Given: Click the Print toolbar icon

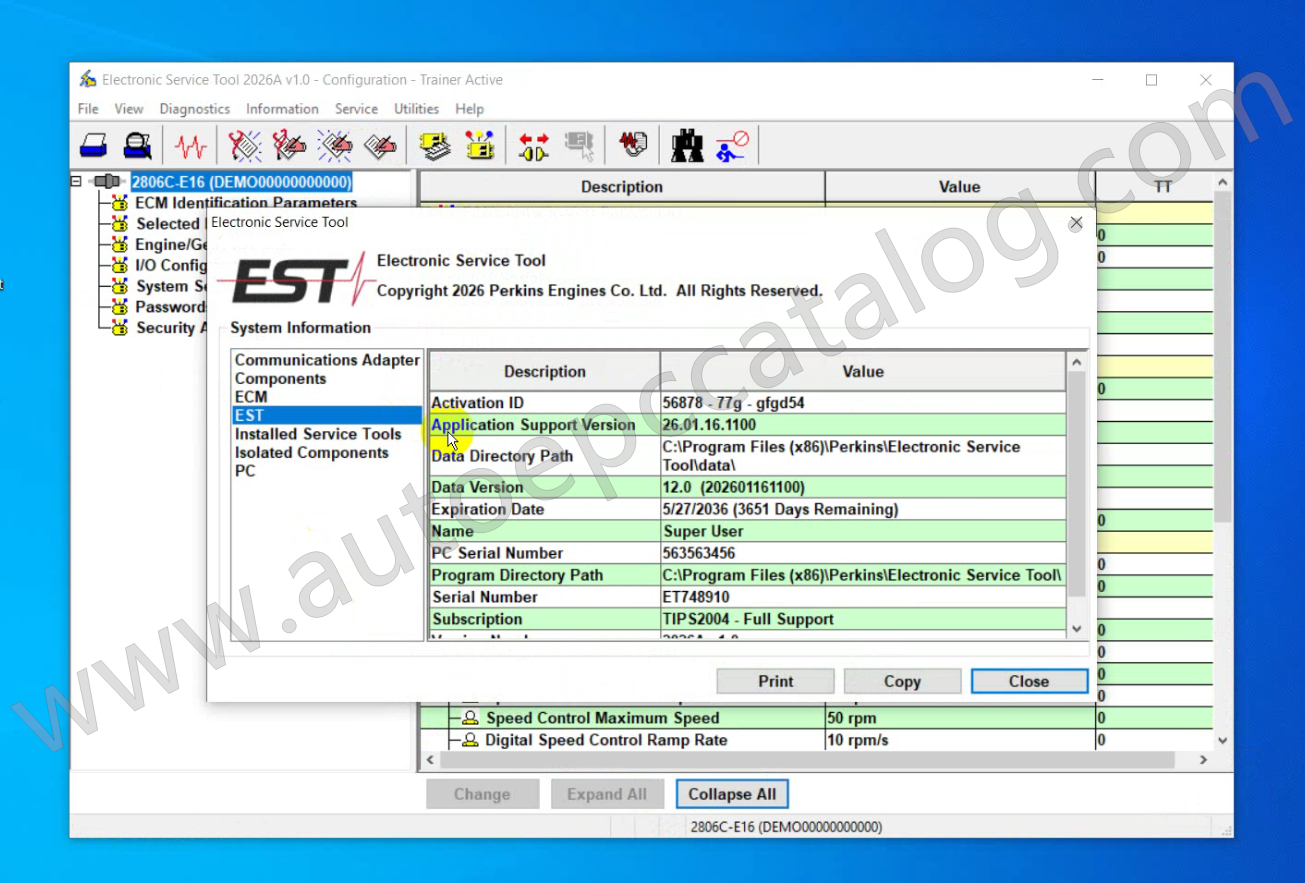Looking at the screenshot, I should (94, 146).
